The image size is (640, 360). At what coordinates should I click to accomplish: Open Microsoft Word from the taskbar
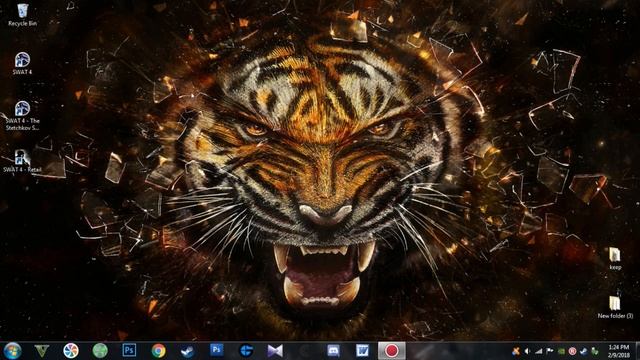coord(362,351)
